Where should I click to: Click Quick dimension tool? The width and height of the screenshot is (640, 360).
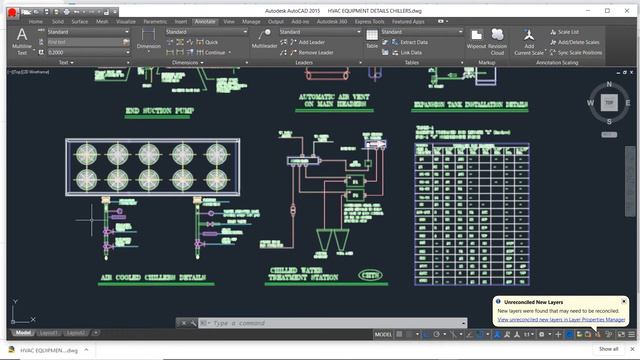point(207,42)
